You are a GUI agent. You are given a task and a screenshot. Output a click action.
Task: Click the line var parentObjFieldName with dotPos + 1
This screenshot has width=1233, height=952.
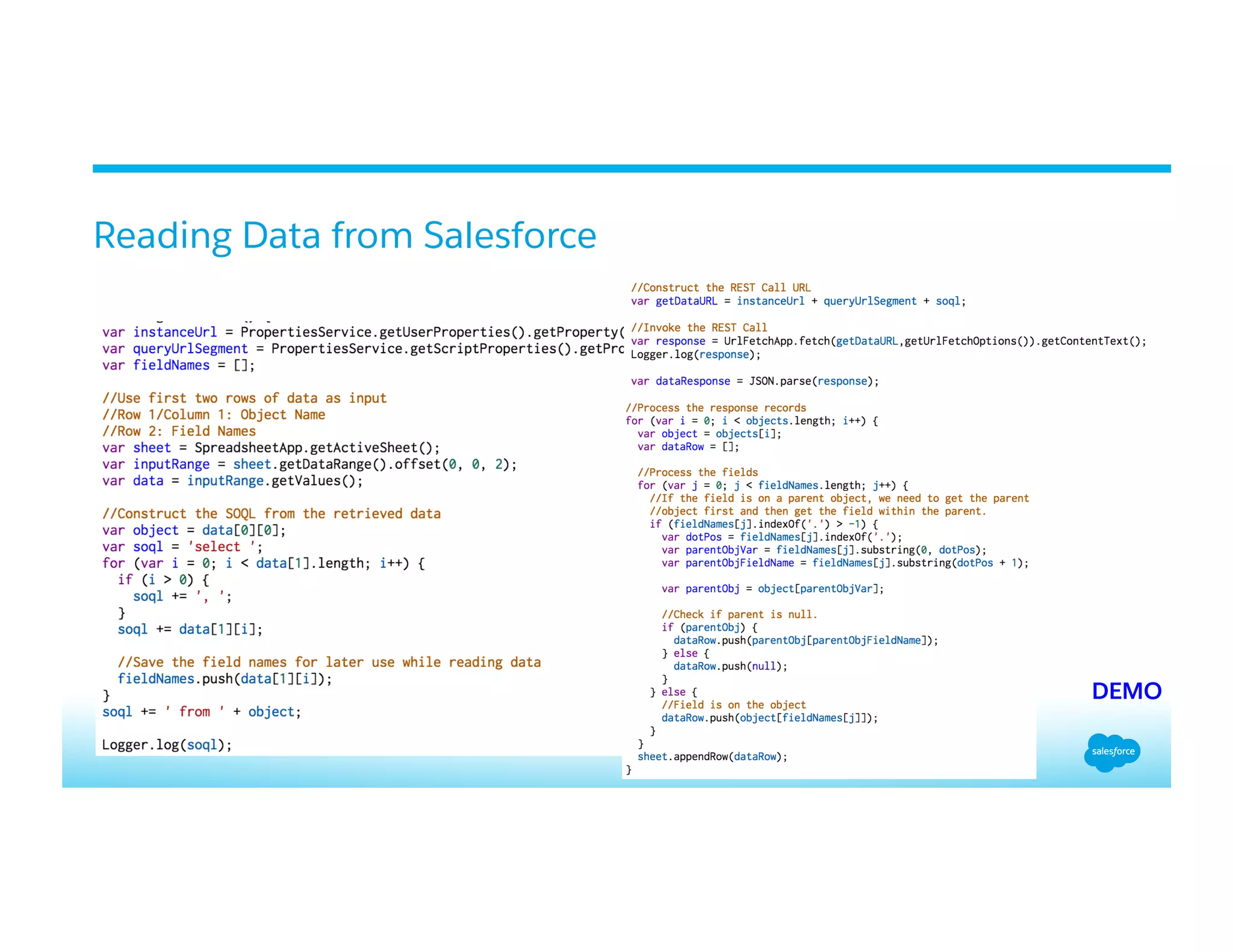click(x=845, y=563)
